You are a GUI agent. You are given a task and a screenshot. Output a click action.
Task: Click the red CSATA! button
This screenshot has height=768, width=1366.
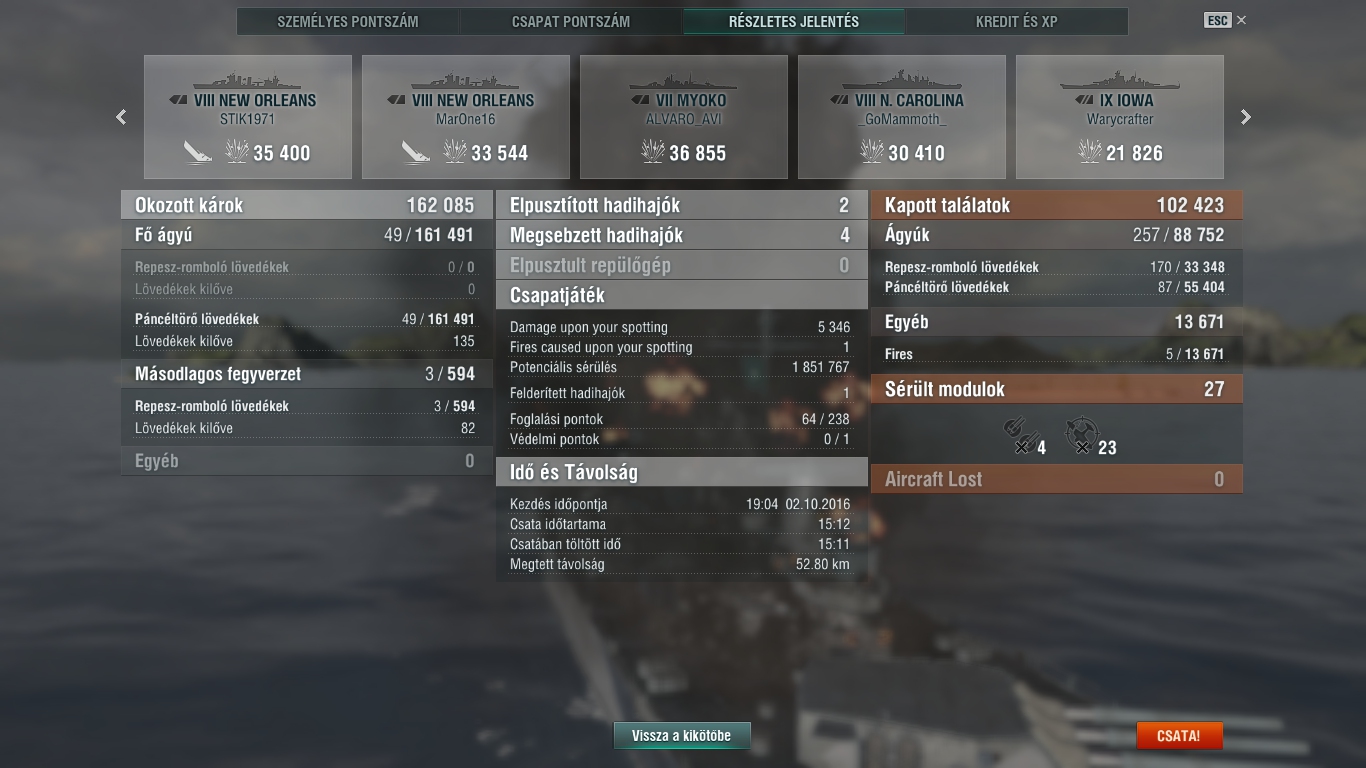pos(1179,736)
